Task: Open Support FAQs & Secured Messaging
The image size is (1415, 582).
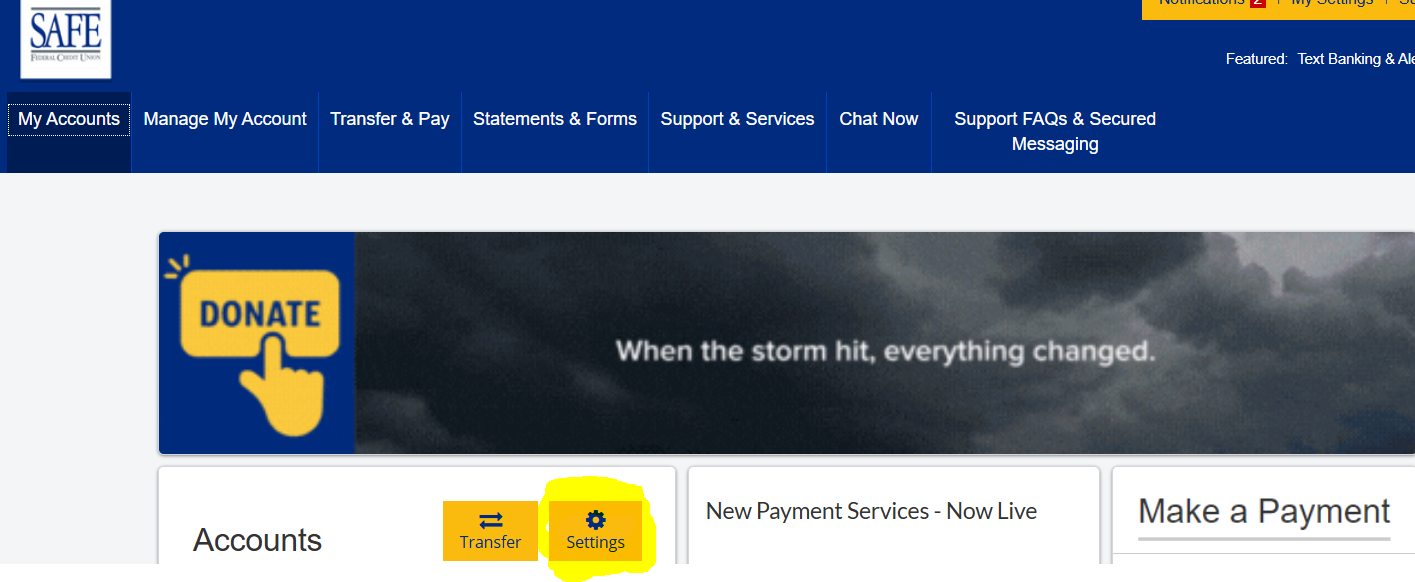Action: tap(1055, 131)
